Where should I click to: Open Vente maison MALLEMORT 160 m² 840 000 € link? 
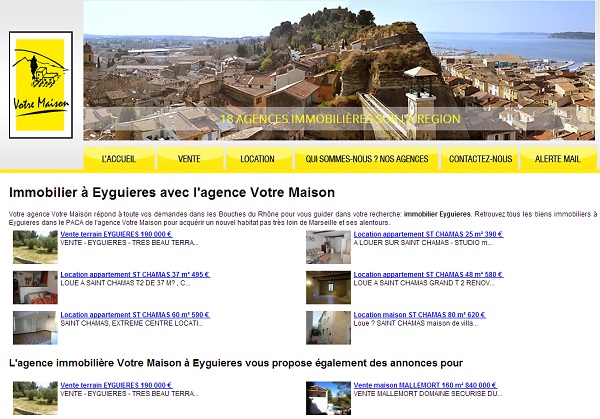click(x=425, y=385)
